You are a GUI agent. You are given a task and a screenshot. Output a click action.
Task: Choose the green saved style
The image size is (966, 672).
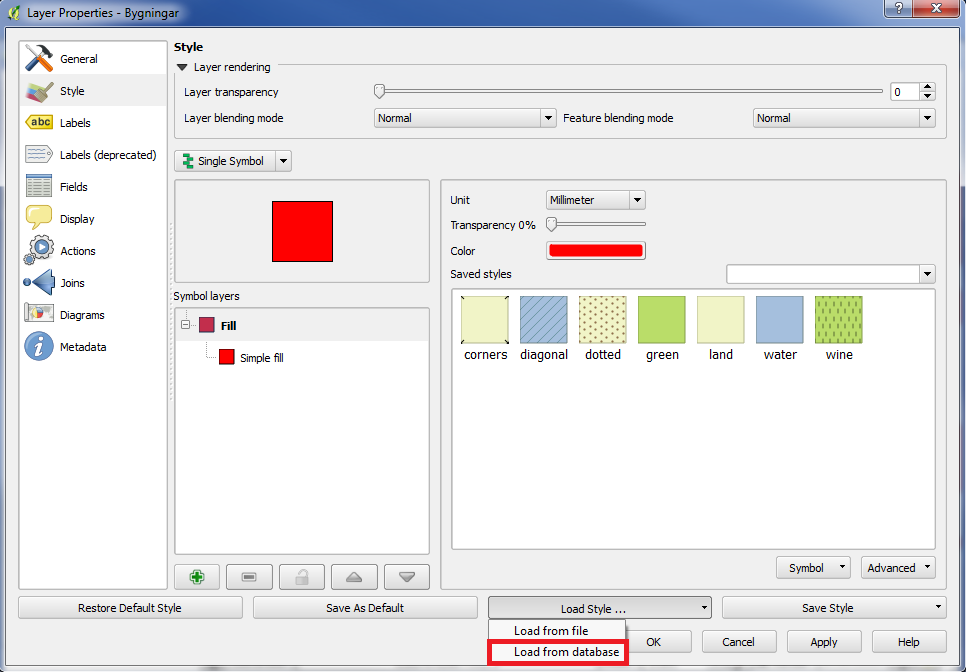click(662, 328)
